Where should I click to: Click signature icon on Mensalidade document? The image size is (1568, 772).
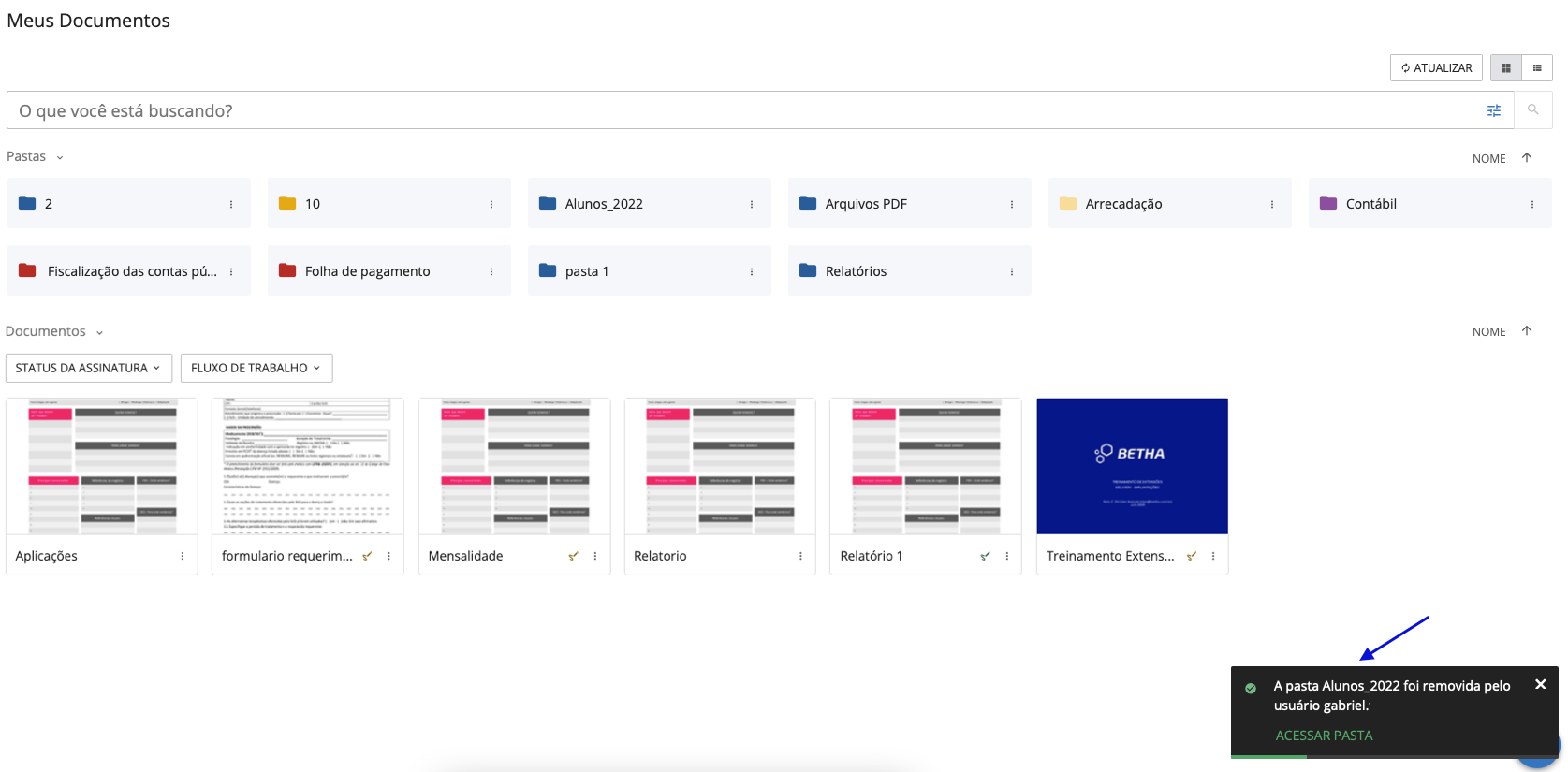(573, 556)
